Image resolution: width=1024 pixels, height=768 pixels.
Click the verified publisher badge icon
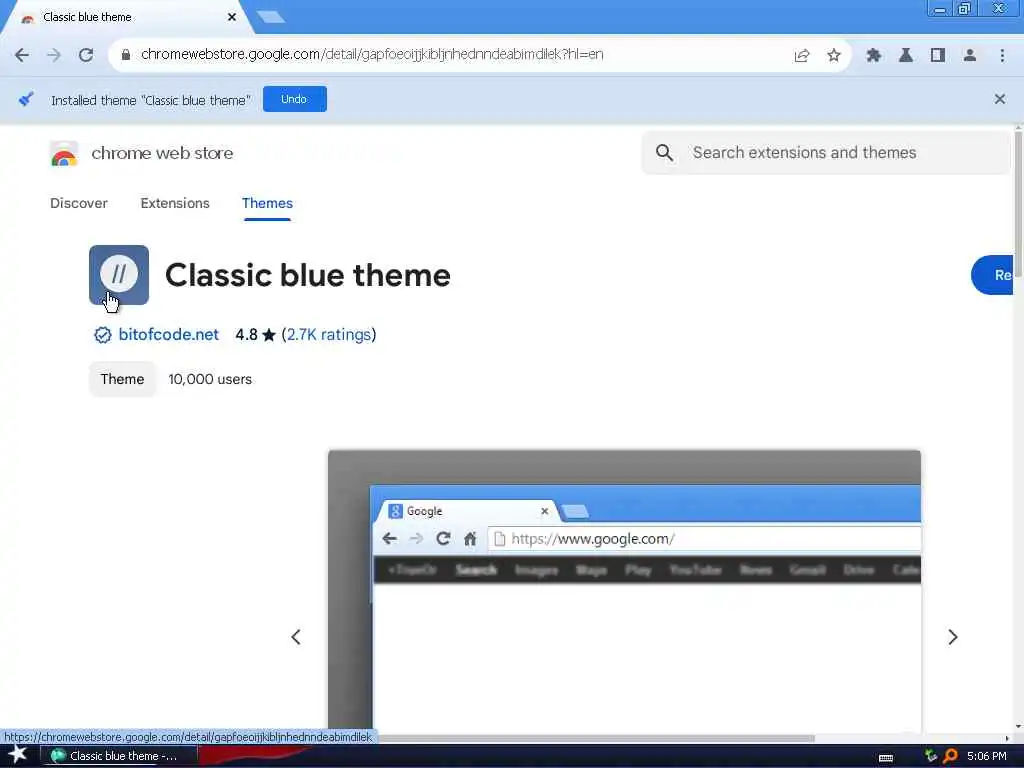pyautogui.click(x=103, y=335)
